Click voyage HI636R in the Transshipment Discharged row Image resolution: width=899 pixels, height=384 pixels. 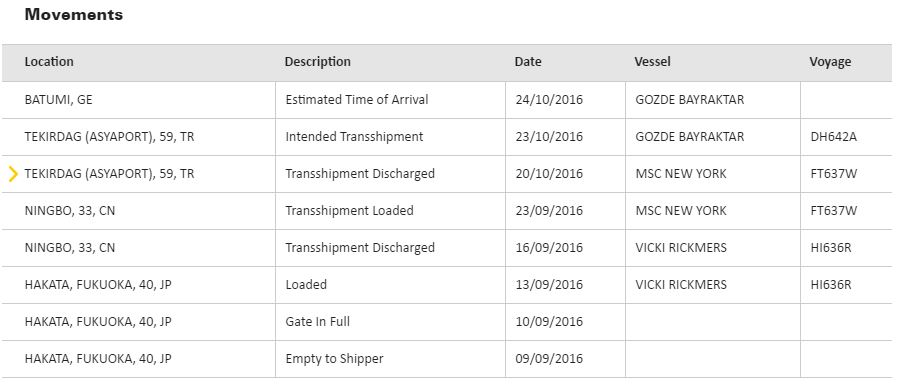(830, 248)
